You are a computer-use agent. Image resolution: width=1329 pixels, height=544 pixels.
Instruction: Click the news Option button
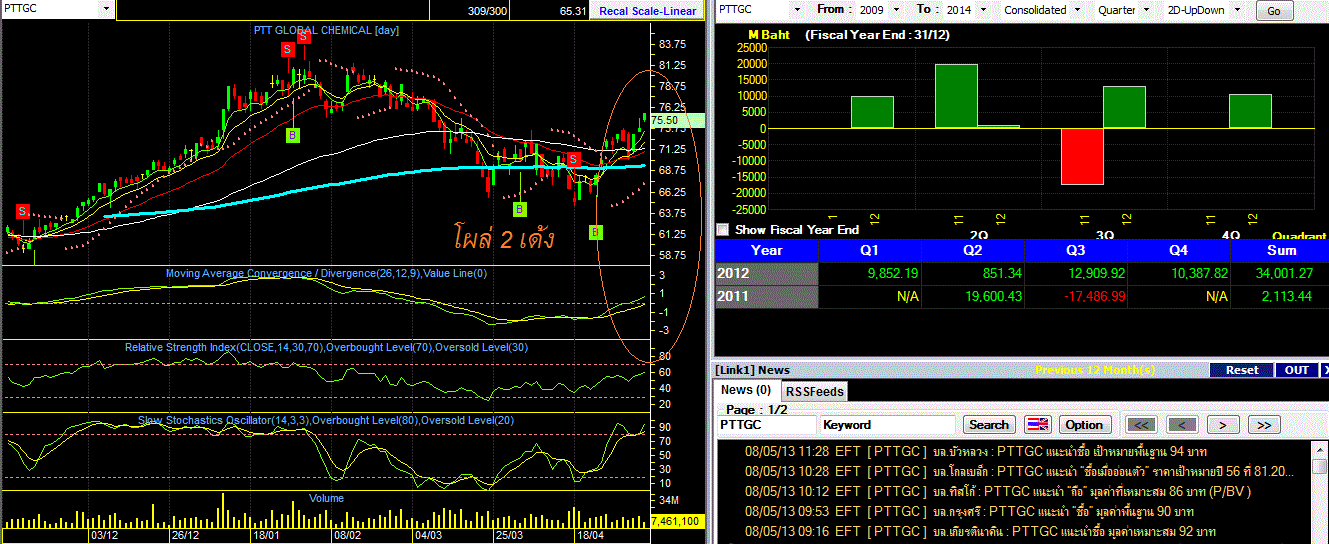click(x=1084, y=425)
